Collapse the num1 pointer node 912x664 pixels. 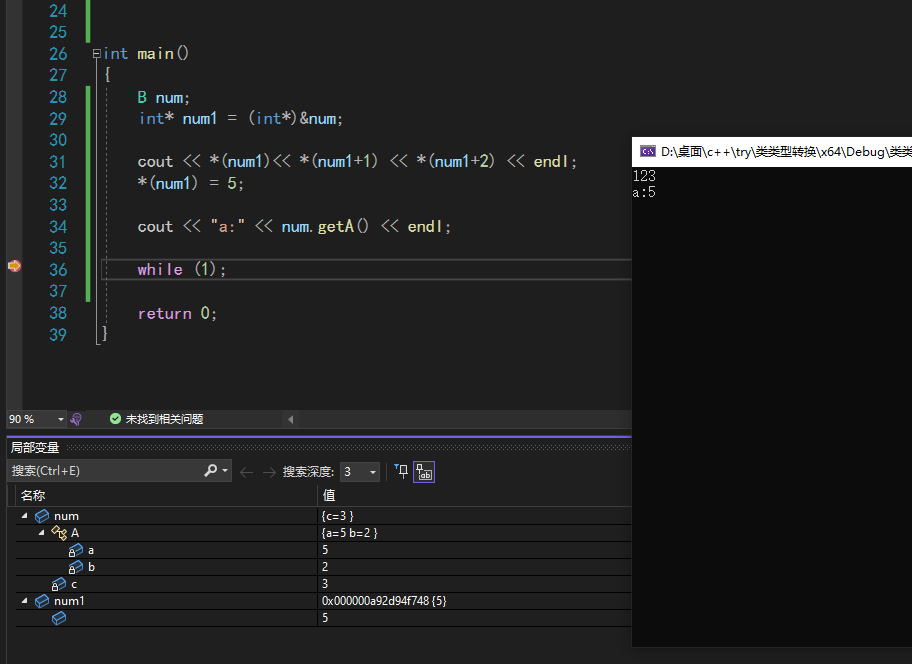[25, 601]
